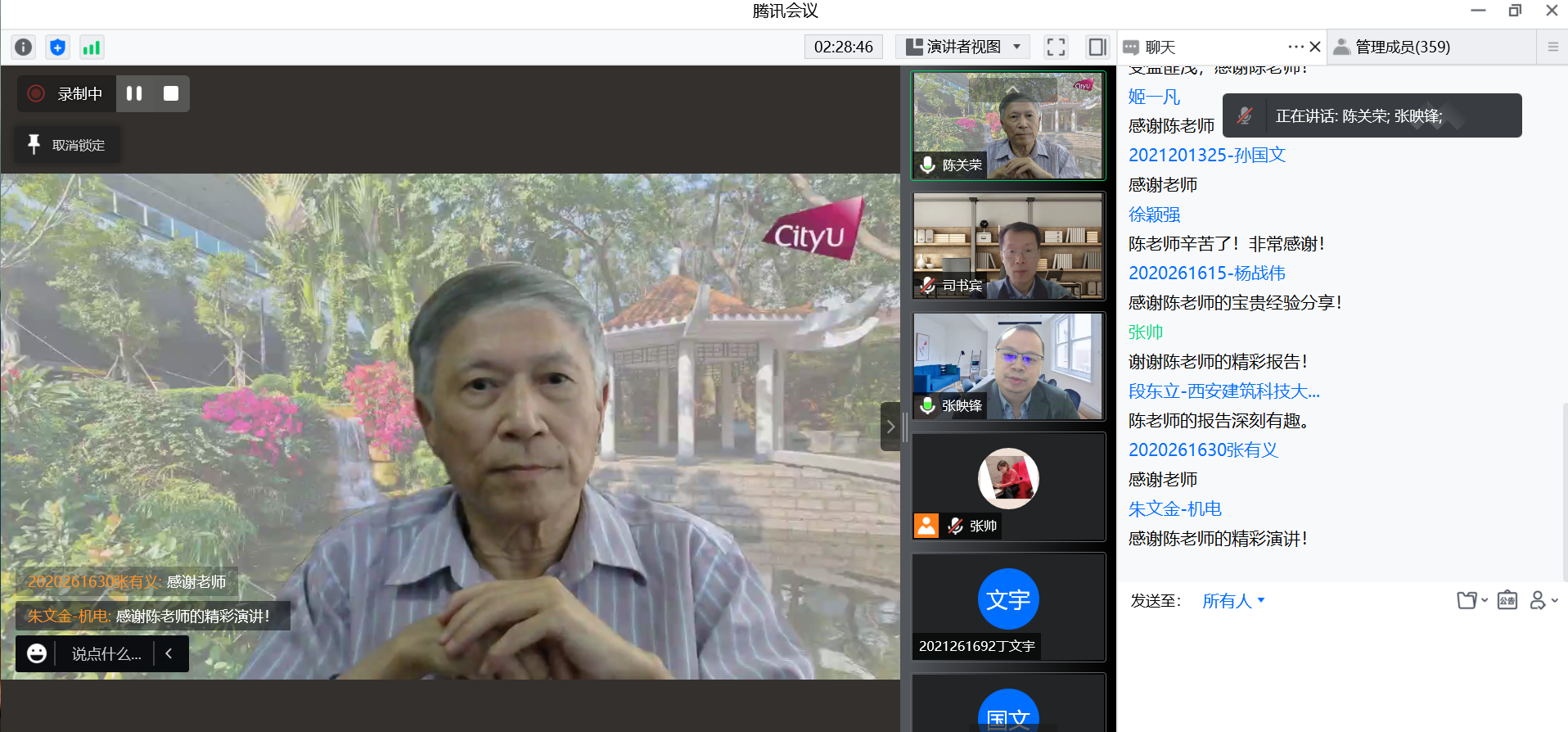Viewport: 1568px width, 732px height.
Task: Switch to the 管理成员(359) tab
Action: point(1401,47)
